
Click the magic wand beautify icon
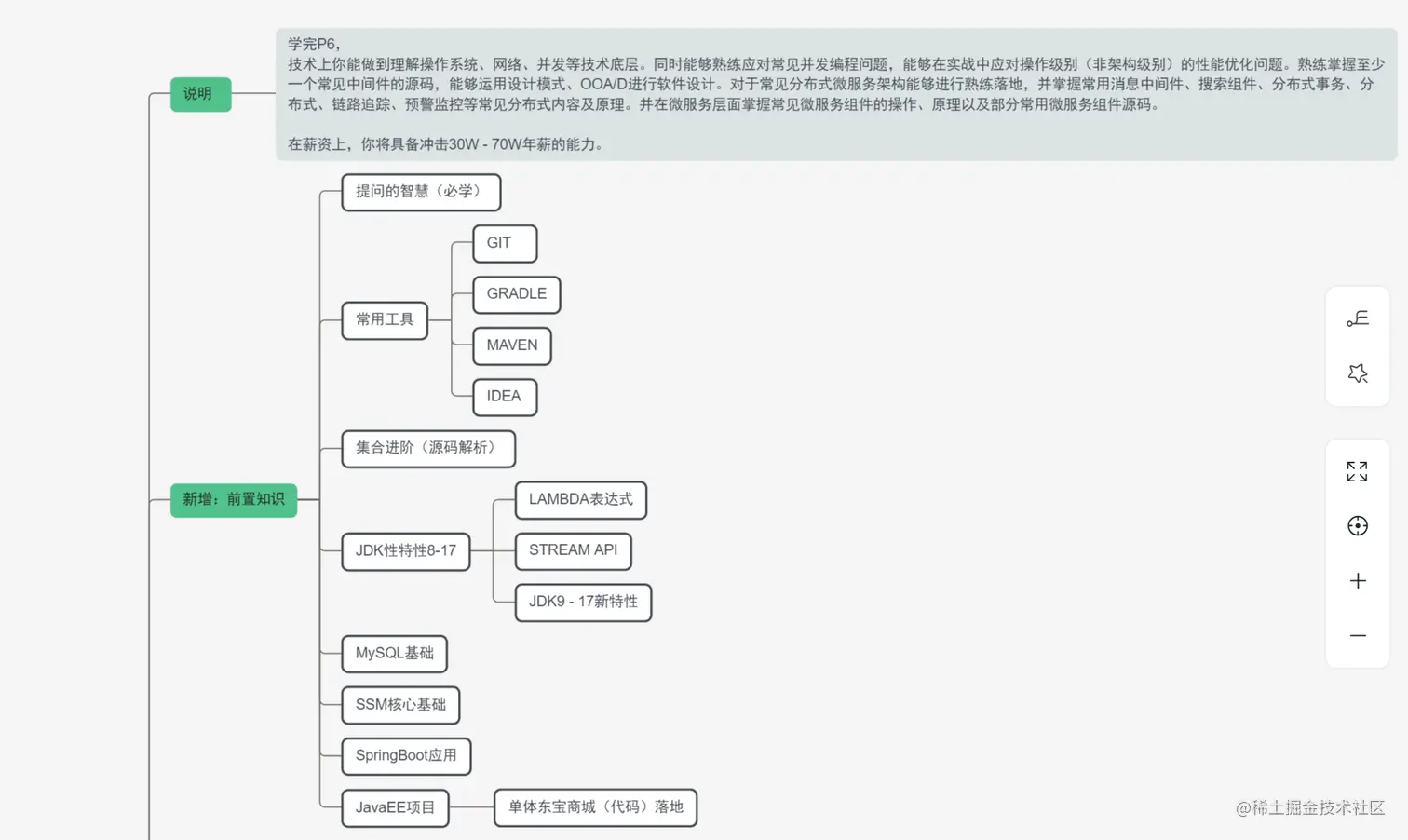coord(1357,373)
